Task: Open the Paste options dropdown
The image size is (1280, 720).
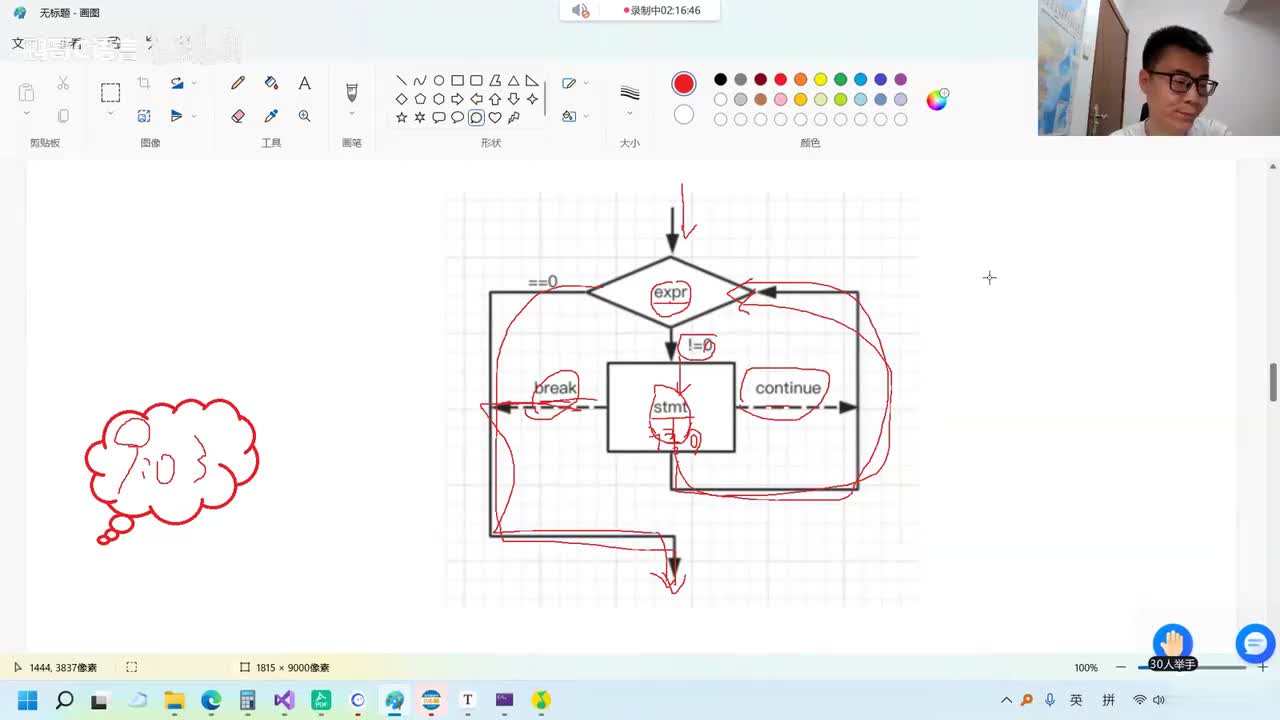Action: tap(27, 114)
